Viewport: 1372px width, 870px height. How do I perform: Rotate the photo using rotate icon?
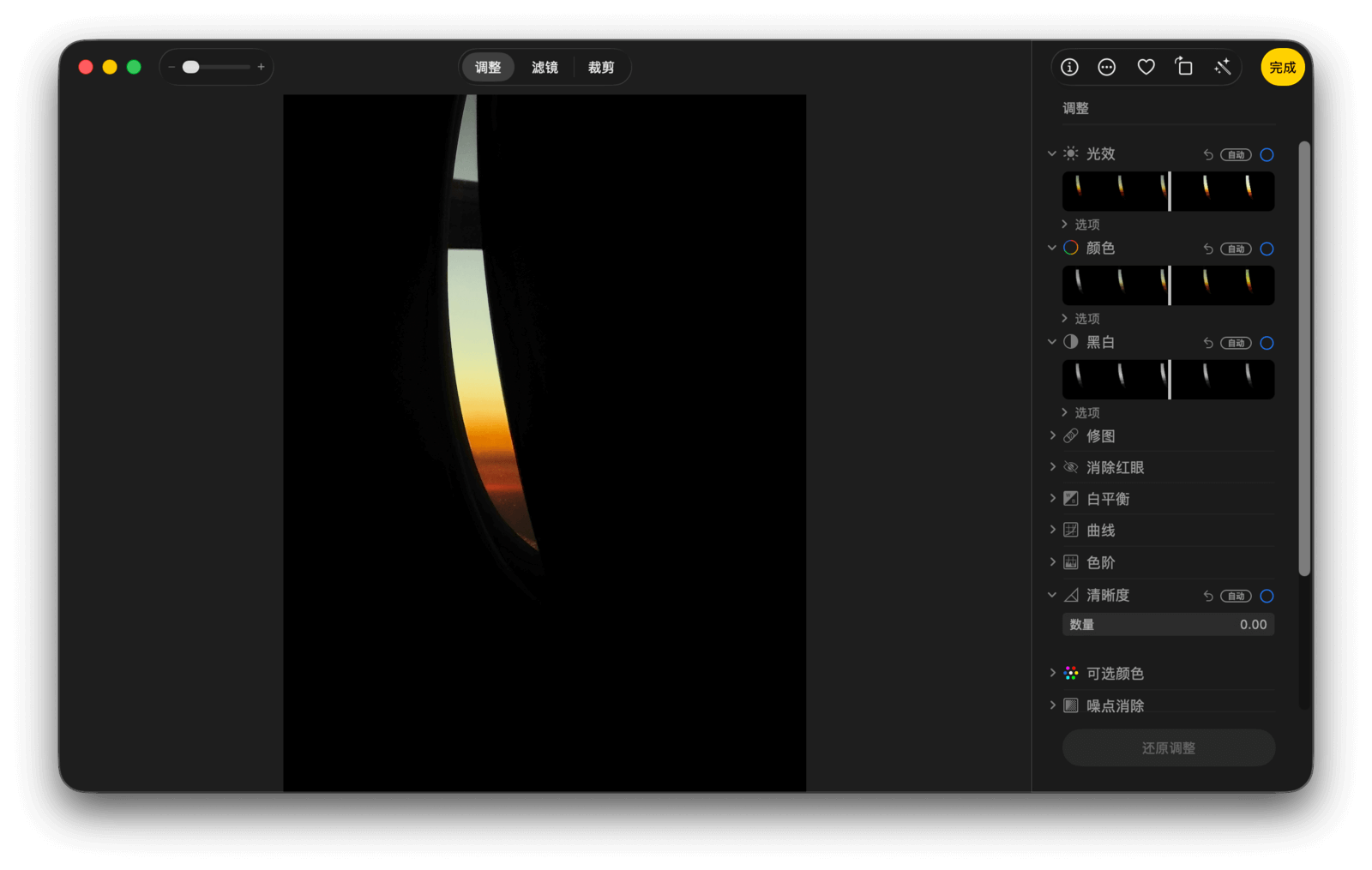coord(1184,67)
